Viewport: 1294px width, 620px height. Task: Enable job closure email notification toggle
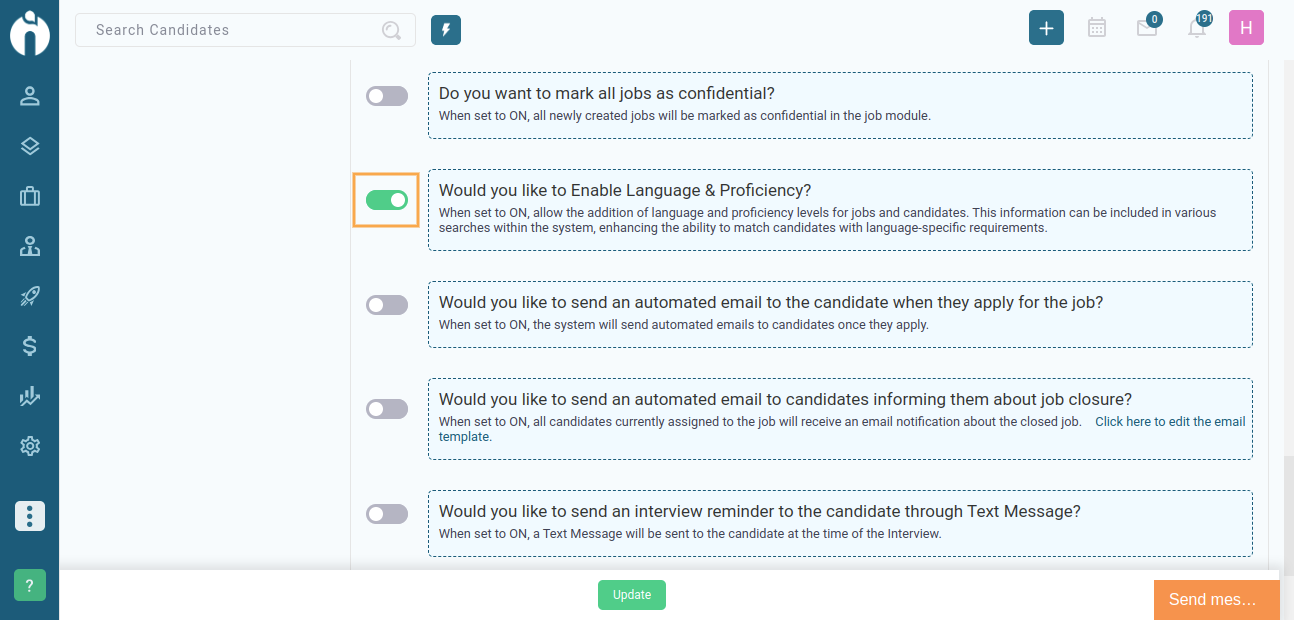[x=387, y=409]
